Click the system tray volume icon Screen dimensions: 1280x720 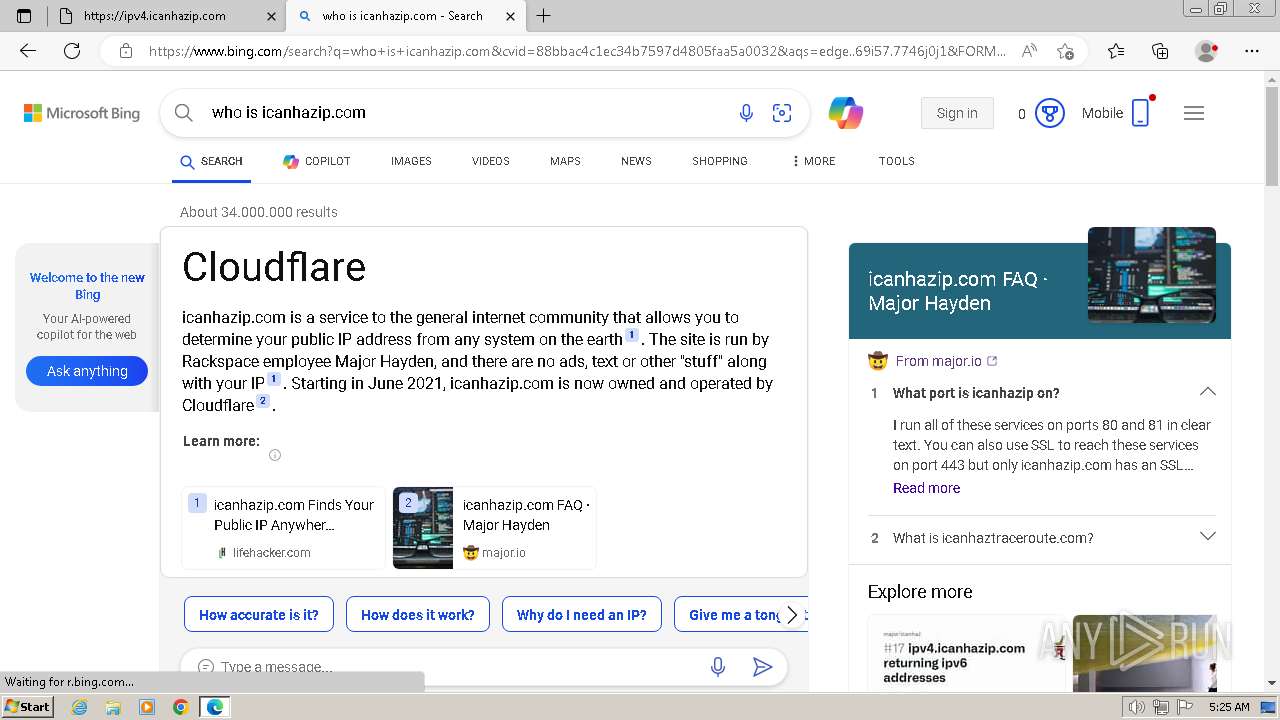pos(1137,707)
